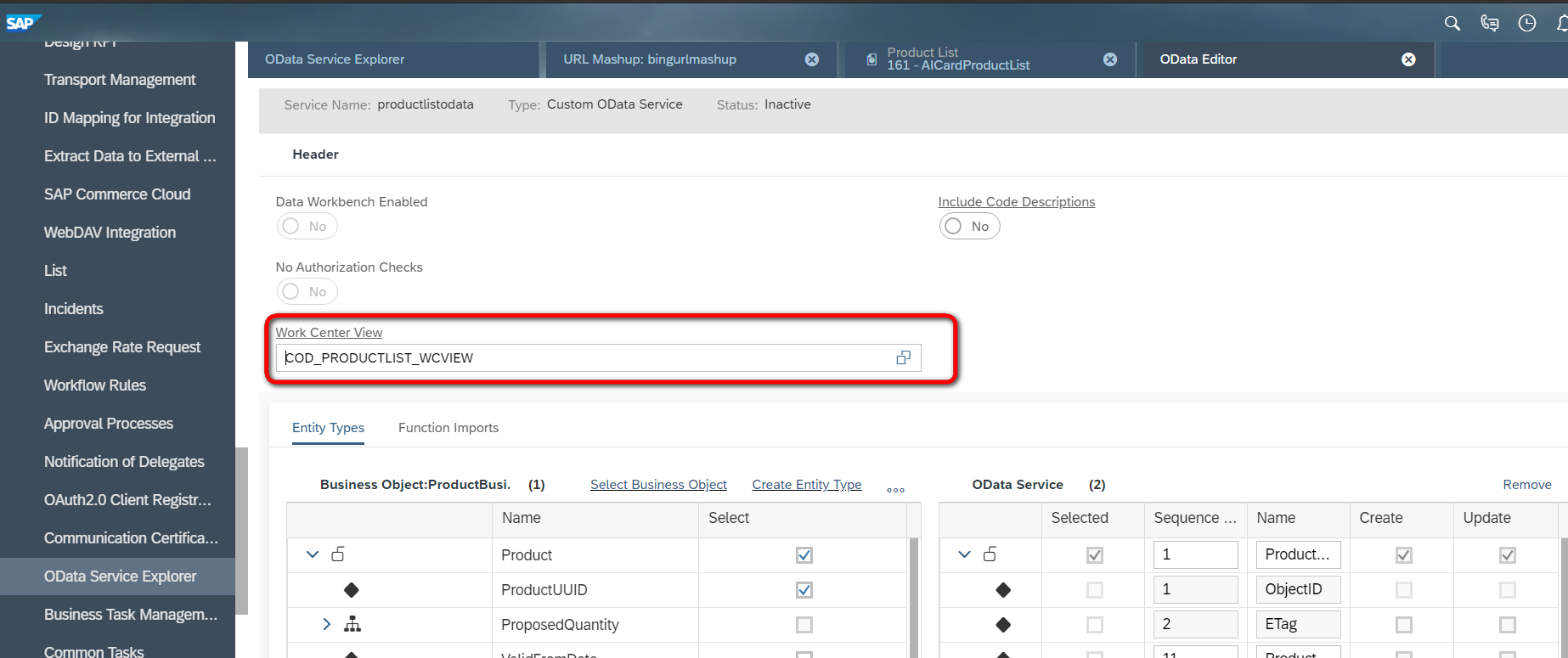The height and width of the screenshot is (658, 1568).
Task: Click the document icon on Product List tab
Action: point(871,59)
